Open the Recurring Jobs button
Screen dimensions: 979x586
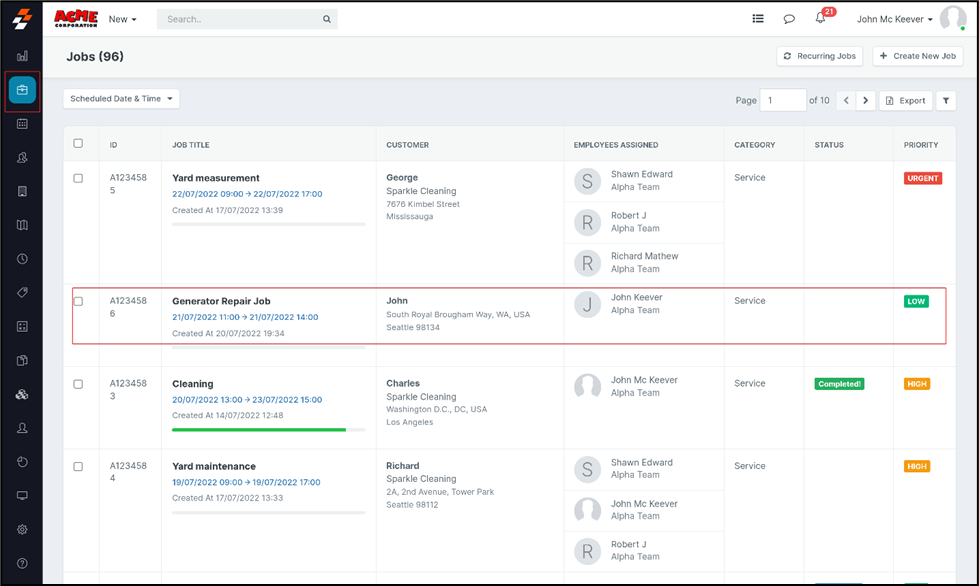pos(819,56)
